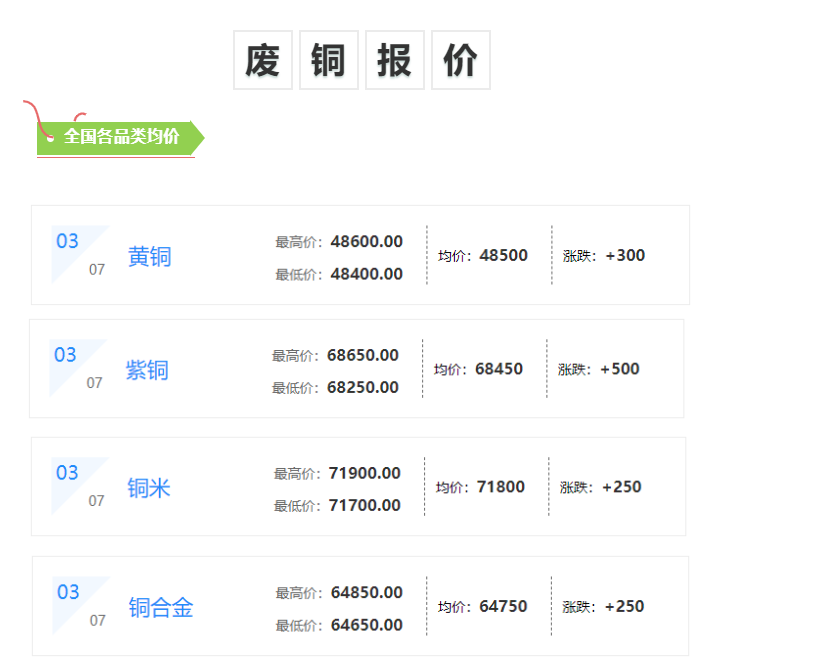Click the 紫铜 average price 68450

[x=498, y=369]
